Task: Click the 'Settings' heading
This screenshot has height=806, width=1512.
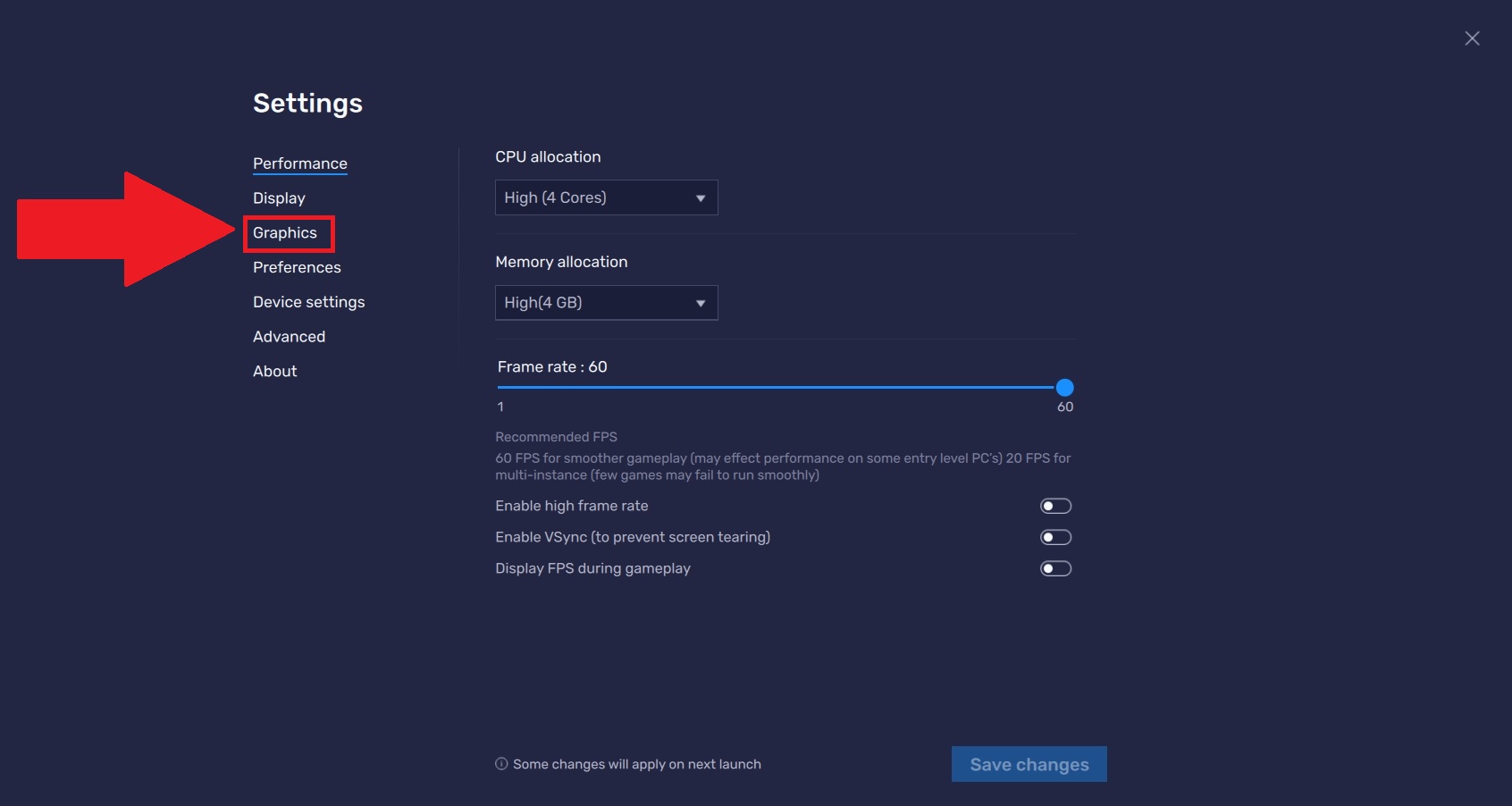Action: 307,104
